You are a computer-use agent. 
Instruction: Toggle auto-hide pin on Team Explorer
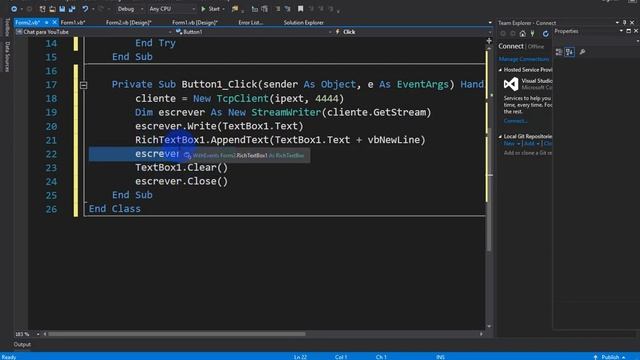[x=624, y=23]
